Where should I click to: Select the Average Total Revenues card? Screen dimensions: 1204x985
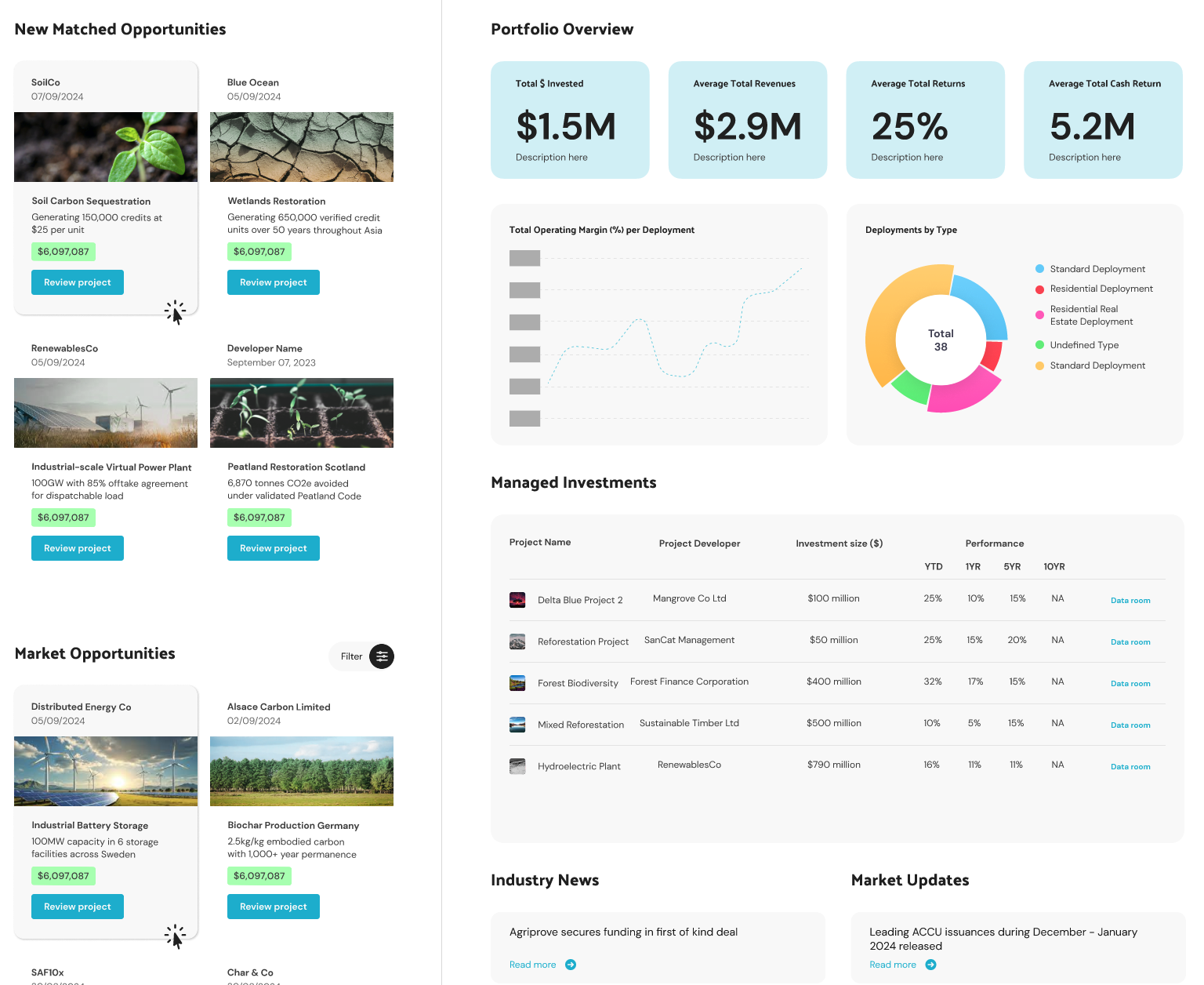748,120
